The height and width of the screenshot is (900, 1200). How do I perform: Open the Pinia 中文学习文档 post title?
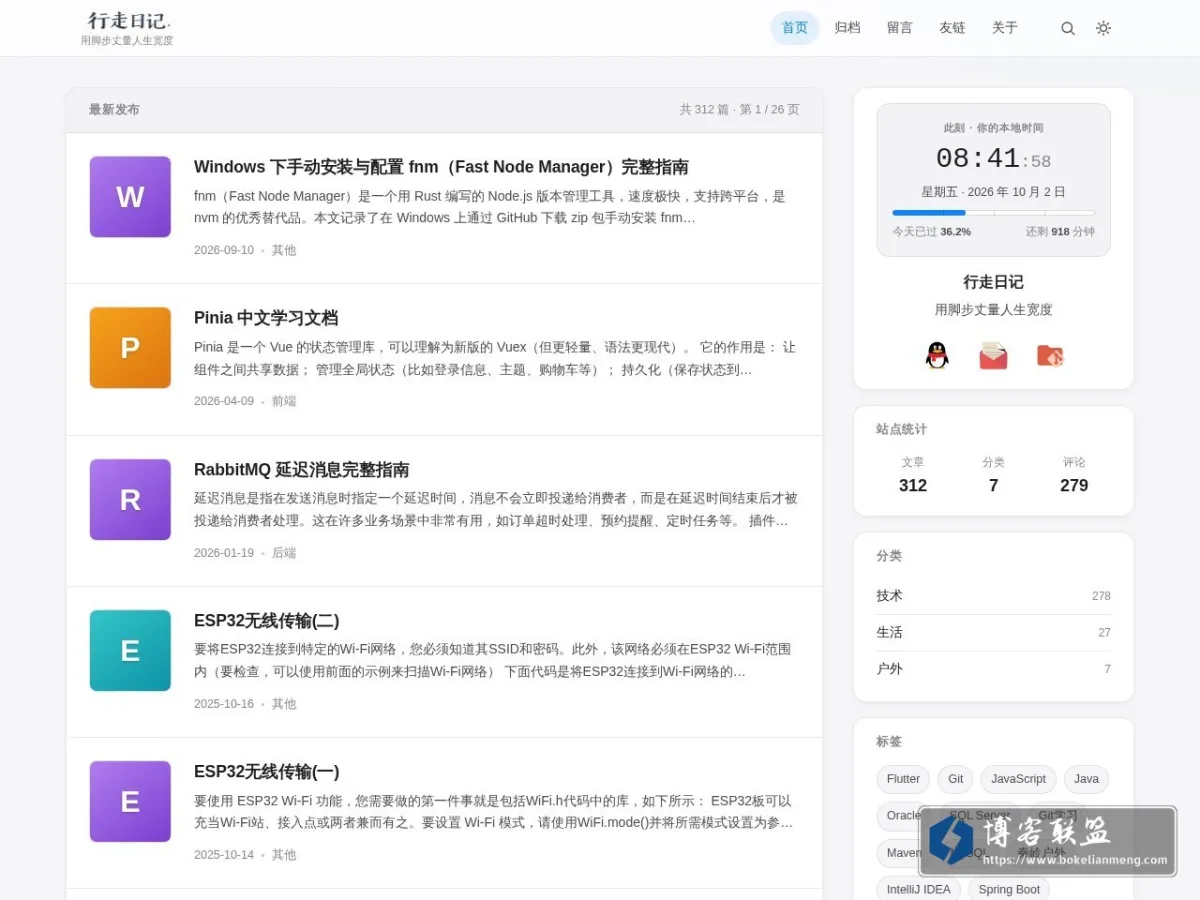tap(266, 318)
